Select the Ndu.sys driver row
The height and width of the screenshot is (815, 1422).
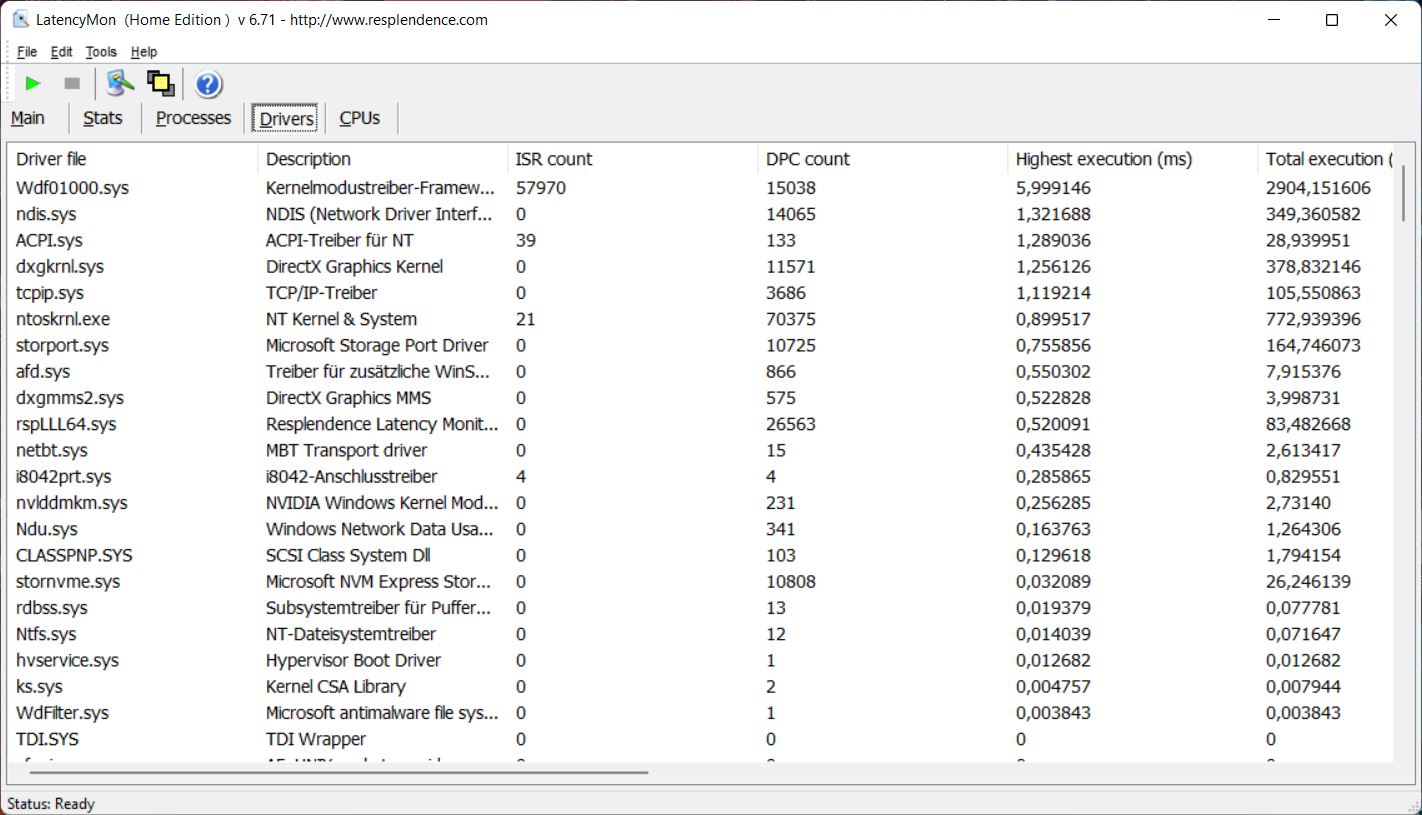click(x=701, y=529)
